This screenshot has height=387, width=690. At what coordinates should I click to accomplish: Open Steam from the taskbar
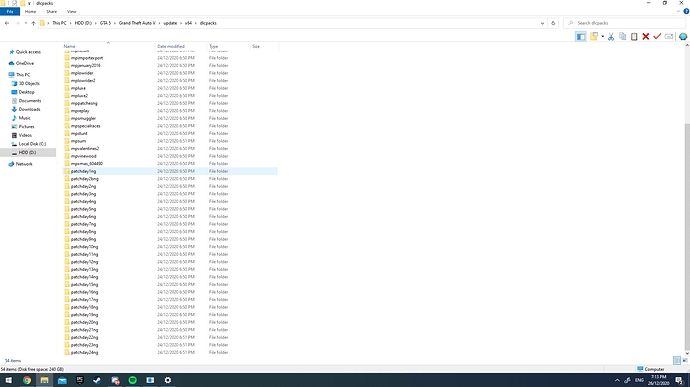(x=97, y=380)
